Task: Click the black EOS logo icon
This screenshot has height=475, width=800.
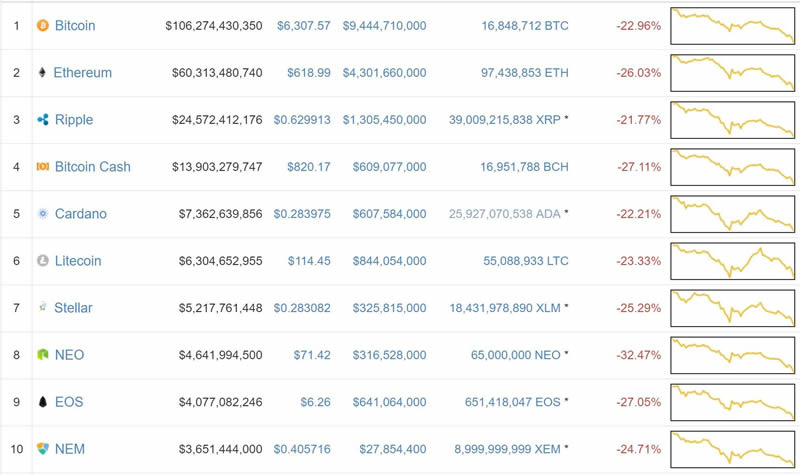Action: [42, 402]
